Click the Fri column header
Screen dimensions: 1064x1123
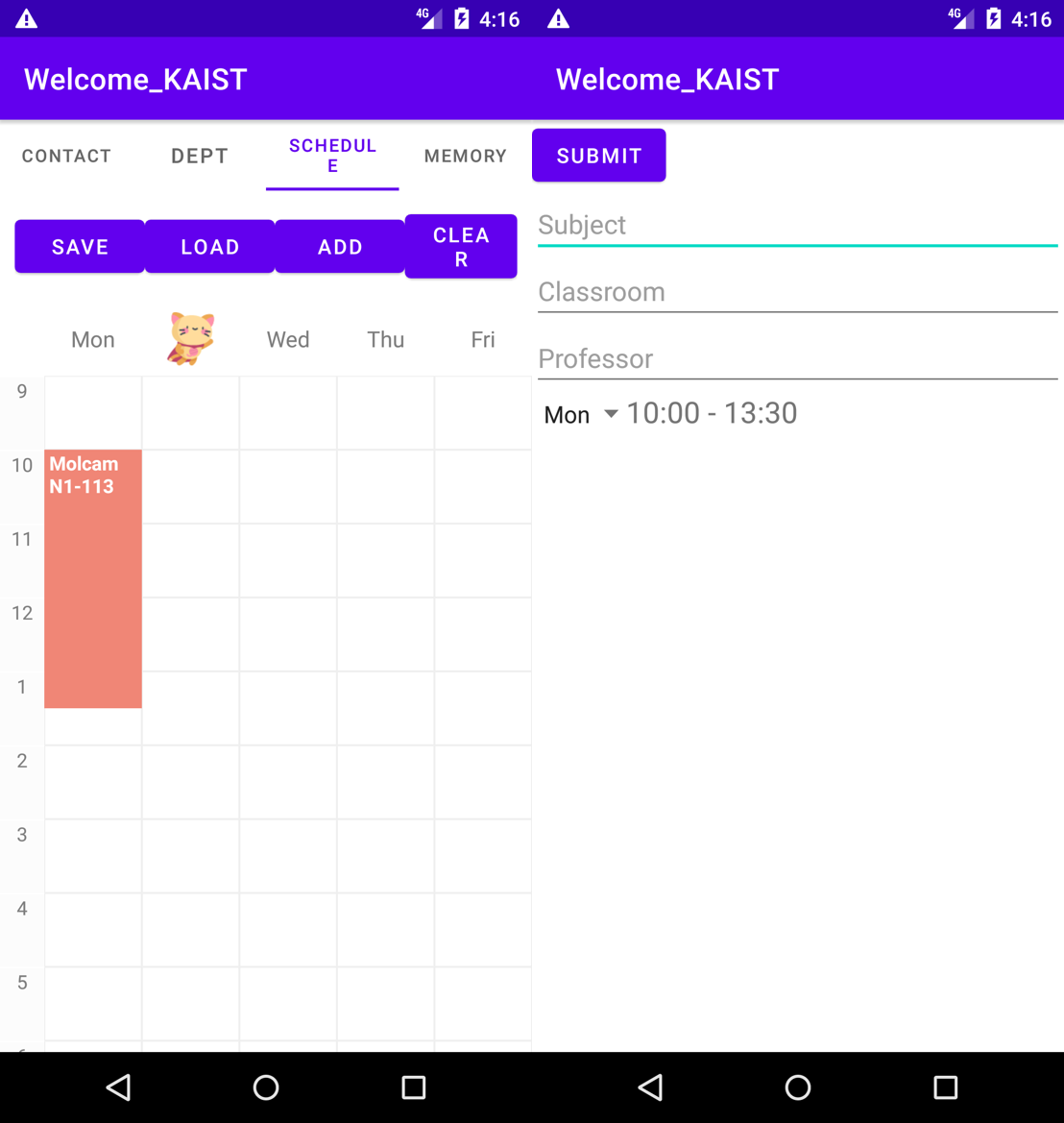pyautogui.click(x=483, y=339)
